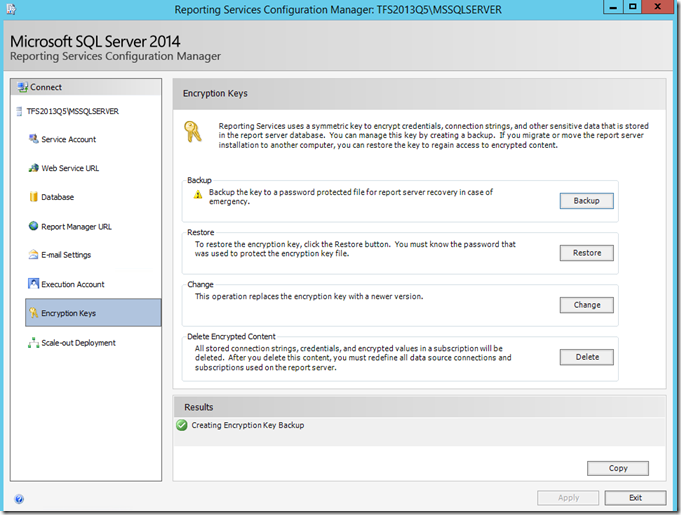The width and height of the screenshot is (681, 515).
Task: Click the Backup button
Action: pyautogui.click(x=586, y=201)
